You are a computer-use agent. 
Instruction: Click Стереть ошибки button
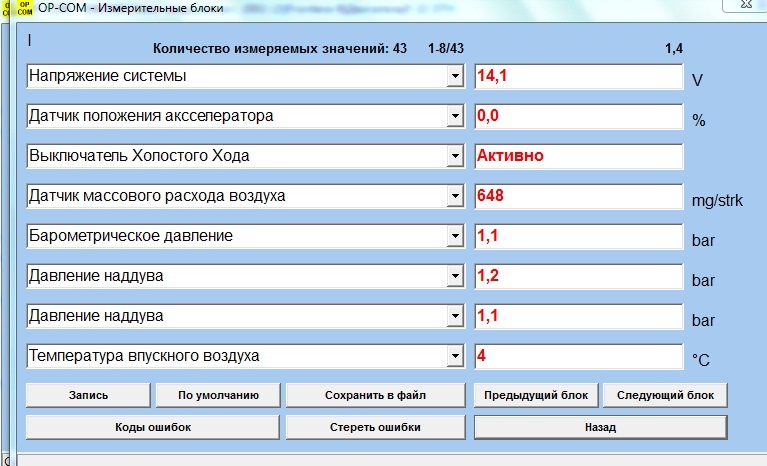pyautogui.click(x=375, y=427)
